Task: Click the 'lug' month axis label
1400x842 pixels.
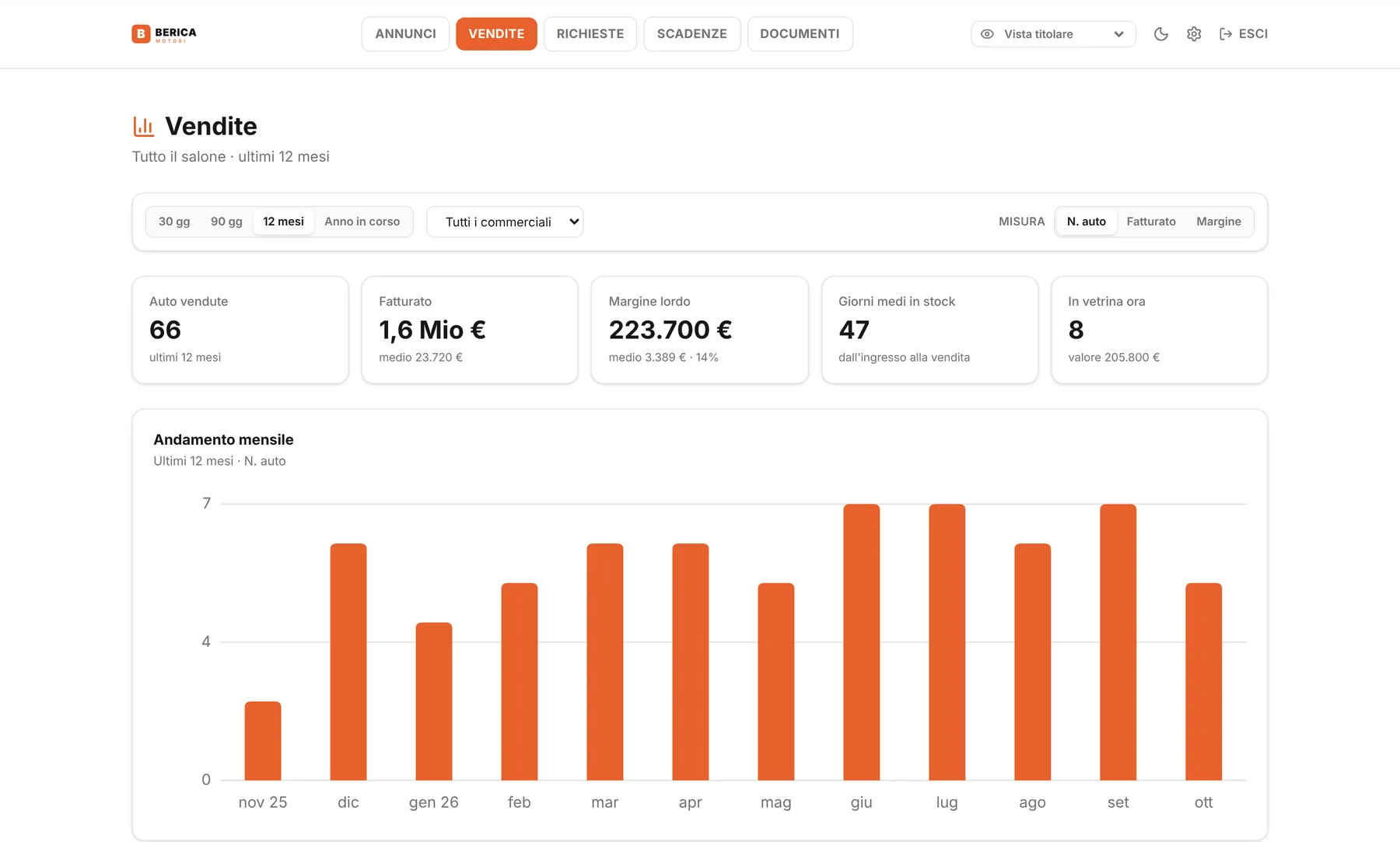Action: 947,802
